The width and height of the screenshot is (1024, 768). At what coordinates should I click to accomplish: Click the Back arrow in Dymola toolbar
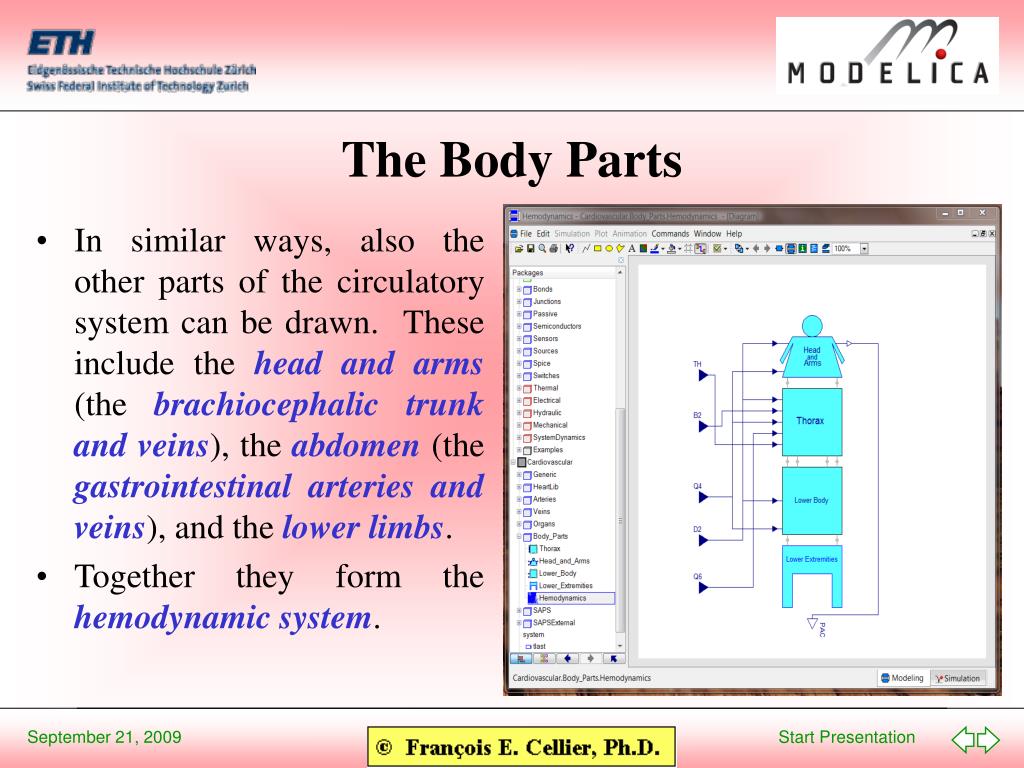coord(756,248)
